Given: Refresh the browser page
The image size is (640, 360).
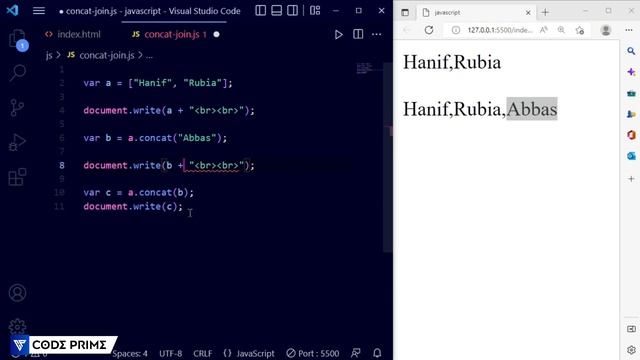Looking at the screenshot, I should [429, 30].
